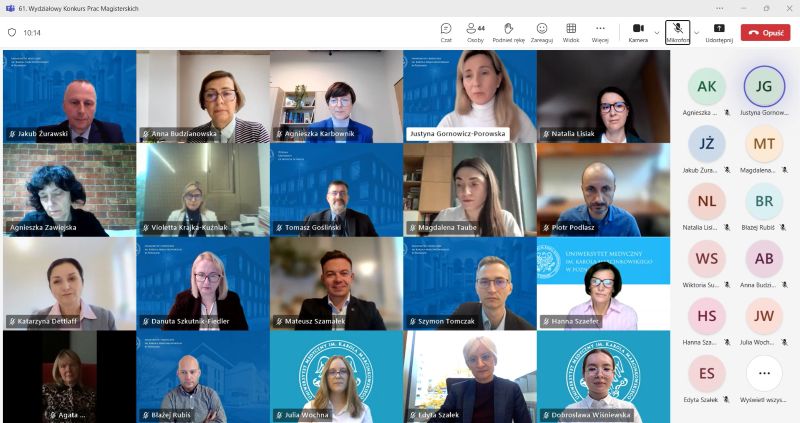This screenshot has width=800, height=423.
Task: Expand microphone options dropdown arrow
Action: click(696, 32)
